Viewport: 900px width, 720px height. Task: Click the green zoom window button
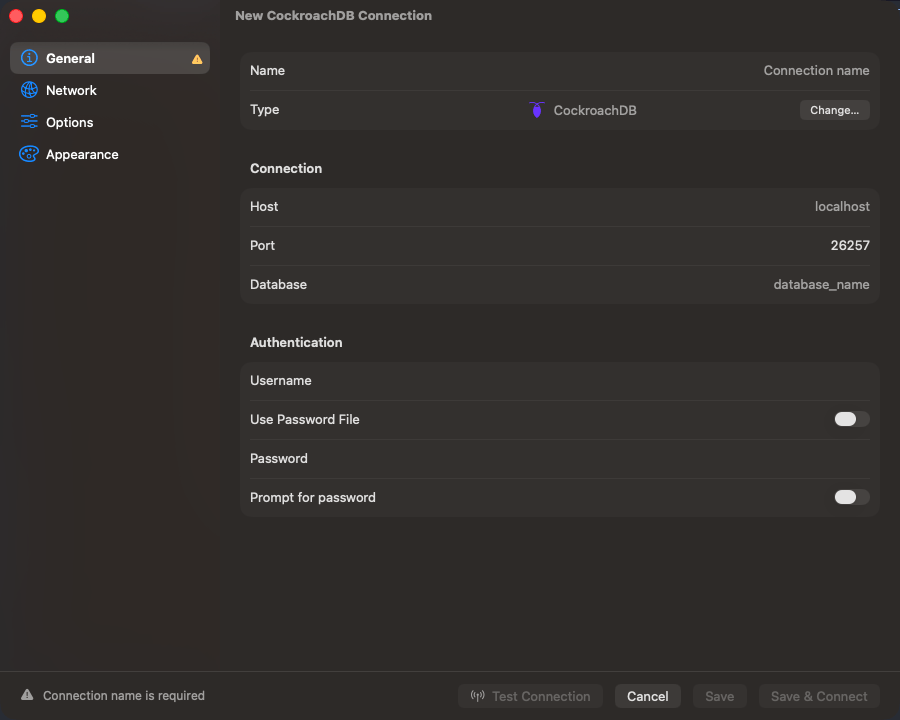(62, 16)
